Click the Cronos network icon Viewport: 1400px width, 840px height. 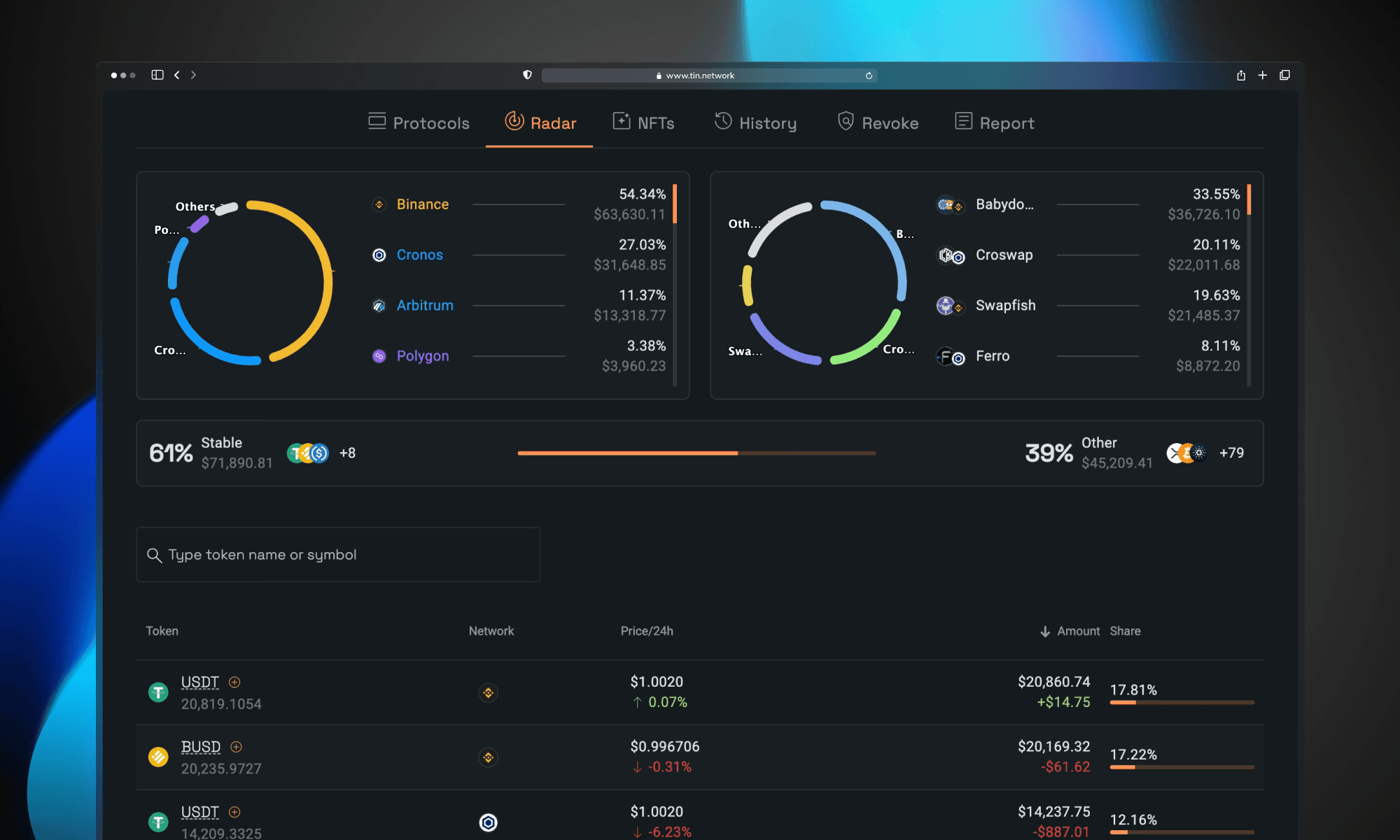click(379, 255)
